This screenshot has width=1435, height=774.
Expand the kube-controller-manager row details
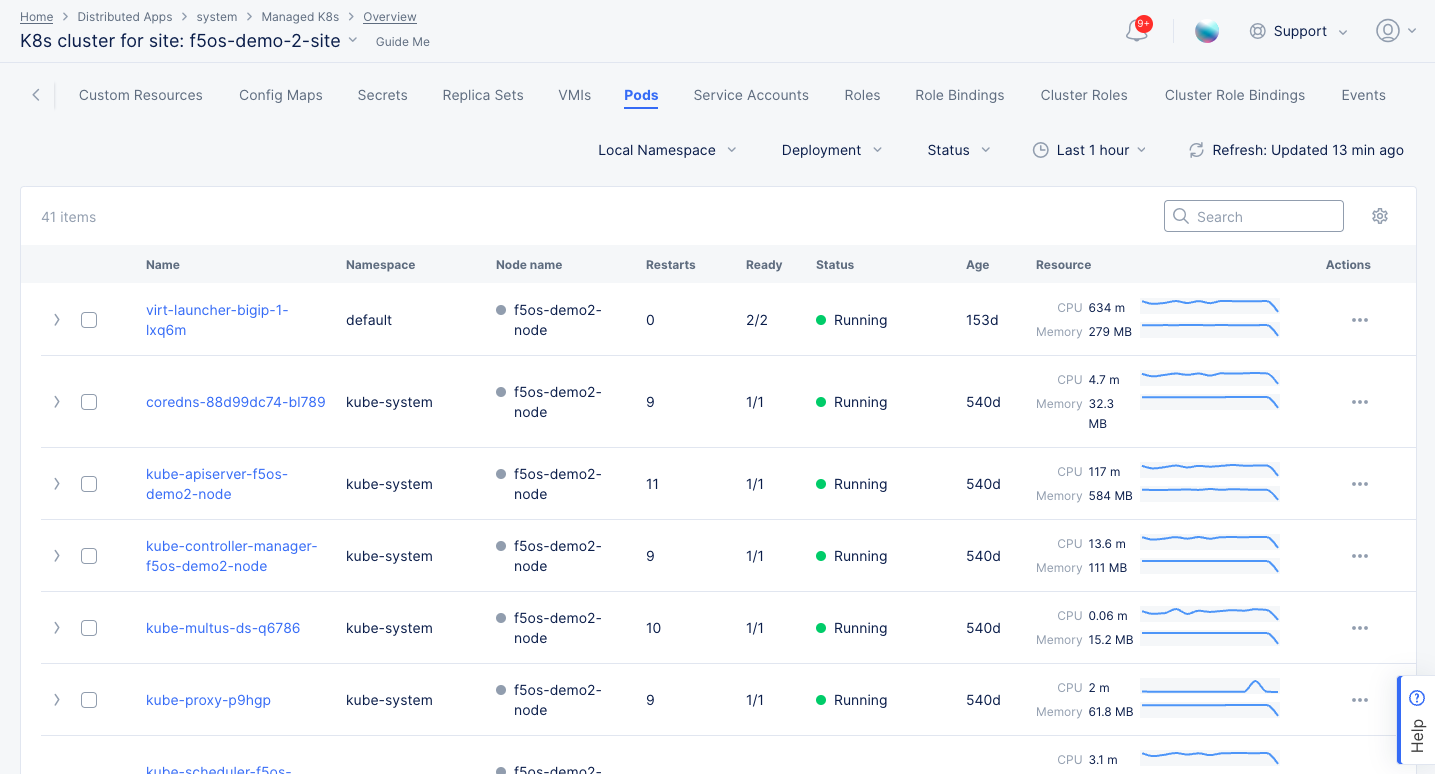(57, 556)
